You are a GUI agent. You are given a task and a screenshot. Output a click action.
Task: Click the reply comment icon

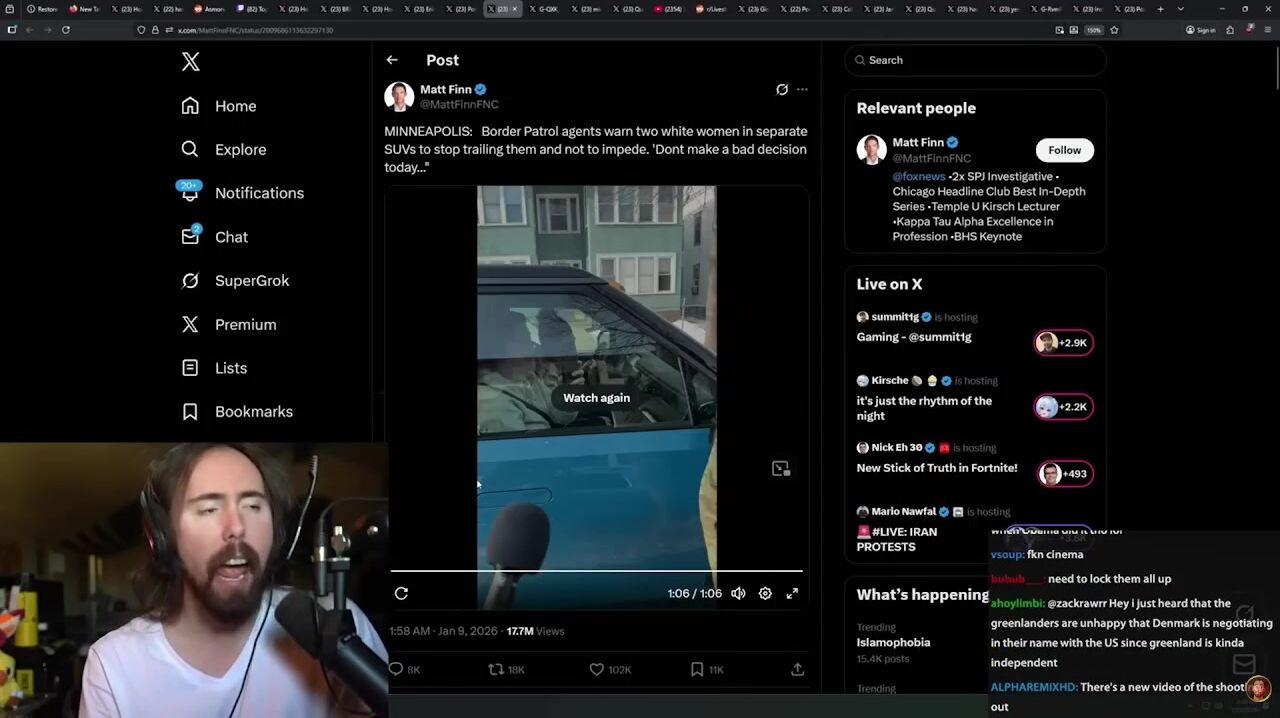(x=396, y=669)
